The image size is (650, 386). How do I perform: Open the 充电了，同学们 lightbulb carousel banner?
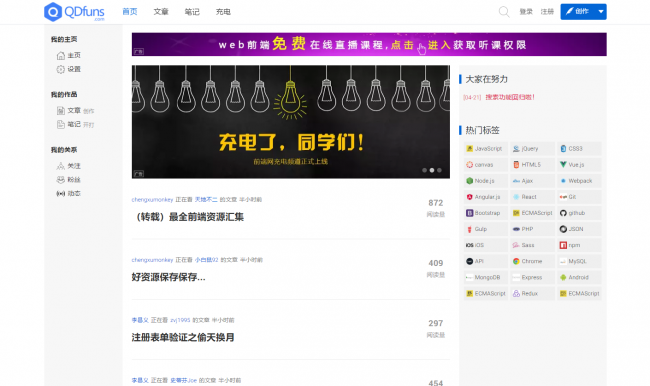click(291, 121)
